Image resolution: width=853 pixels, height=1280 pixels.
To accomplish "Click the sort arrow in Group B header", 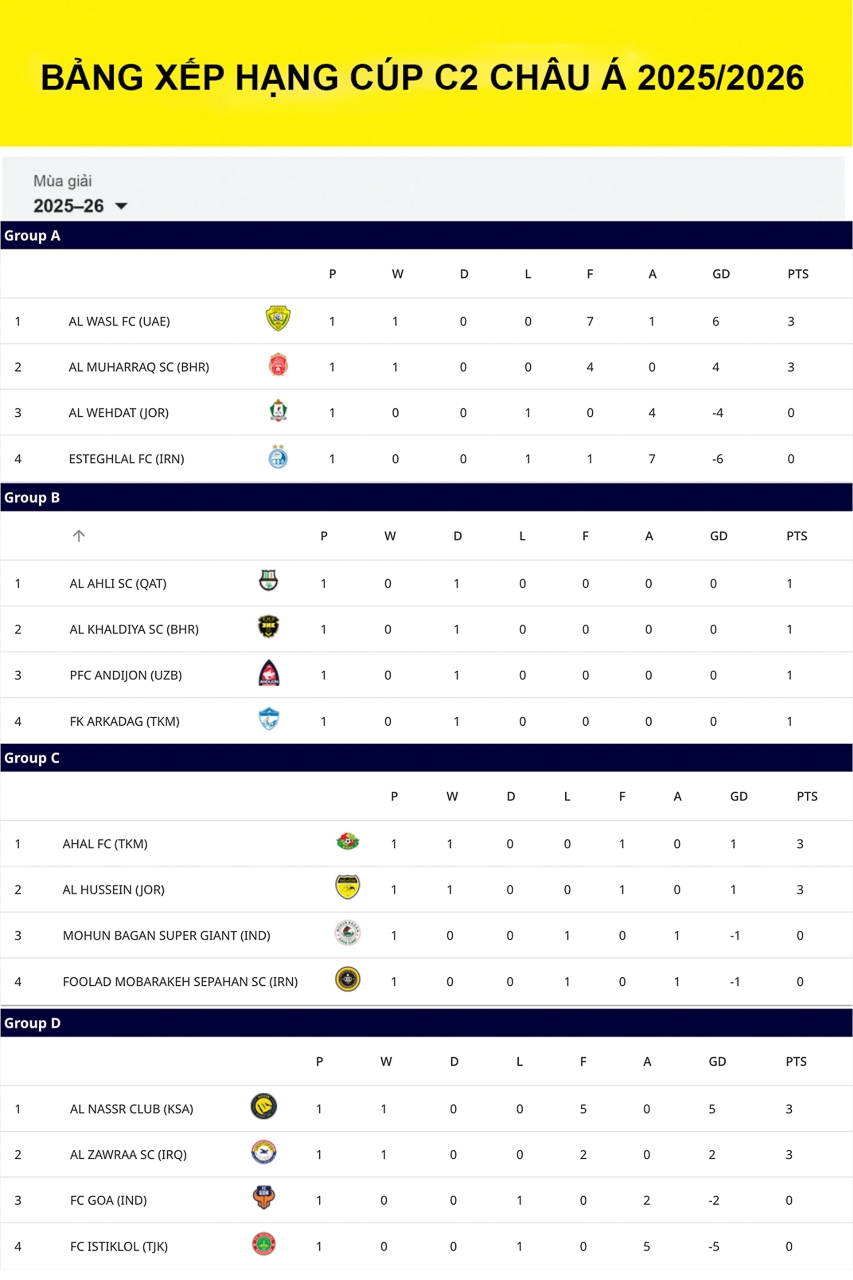I will coord(79,536).
